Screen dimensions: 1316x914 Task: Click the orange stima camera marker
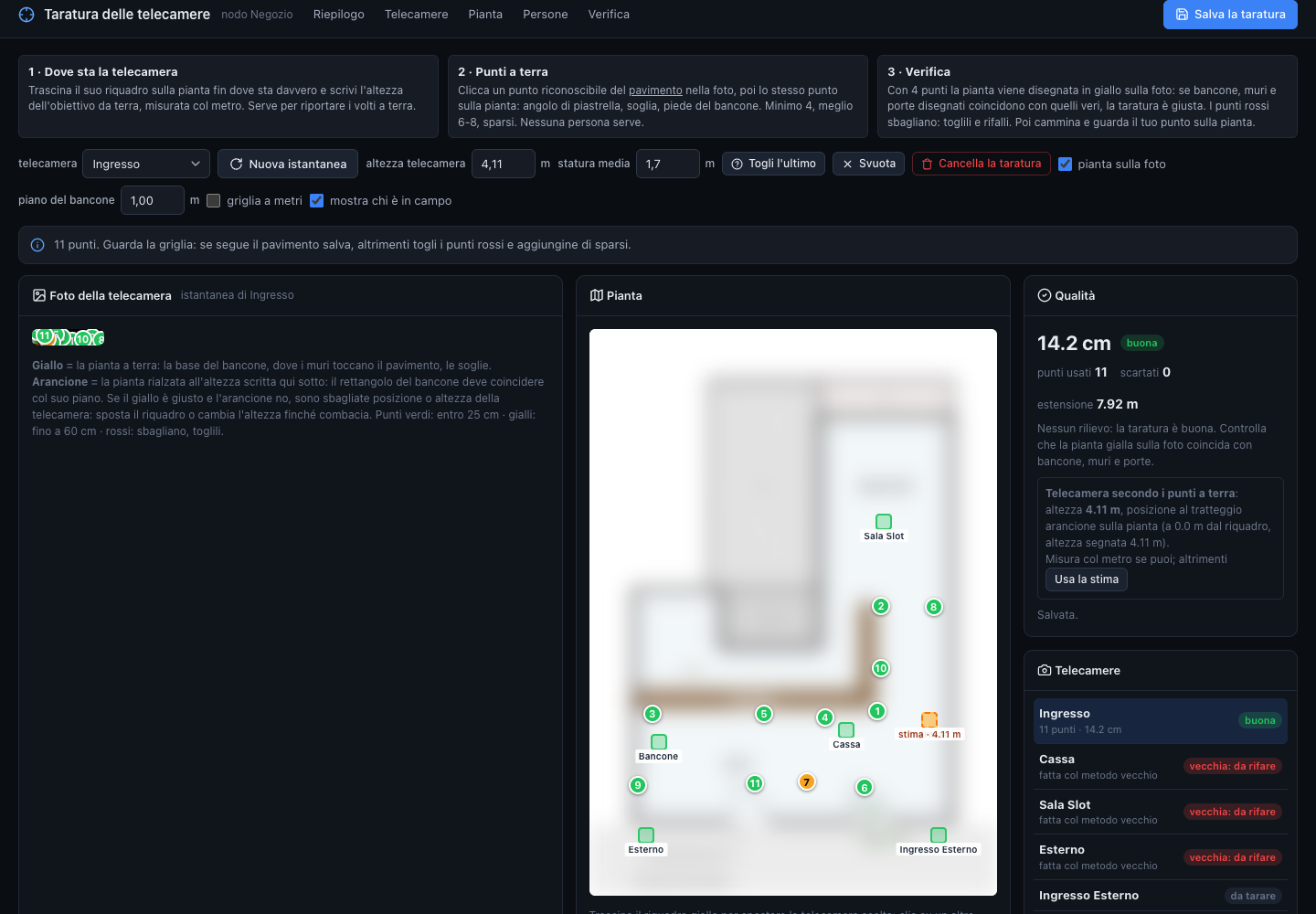tap(929, 720)
